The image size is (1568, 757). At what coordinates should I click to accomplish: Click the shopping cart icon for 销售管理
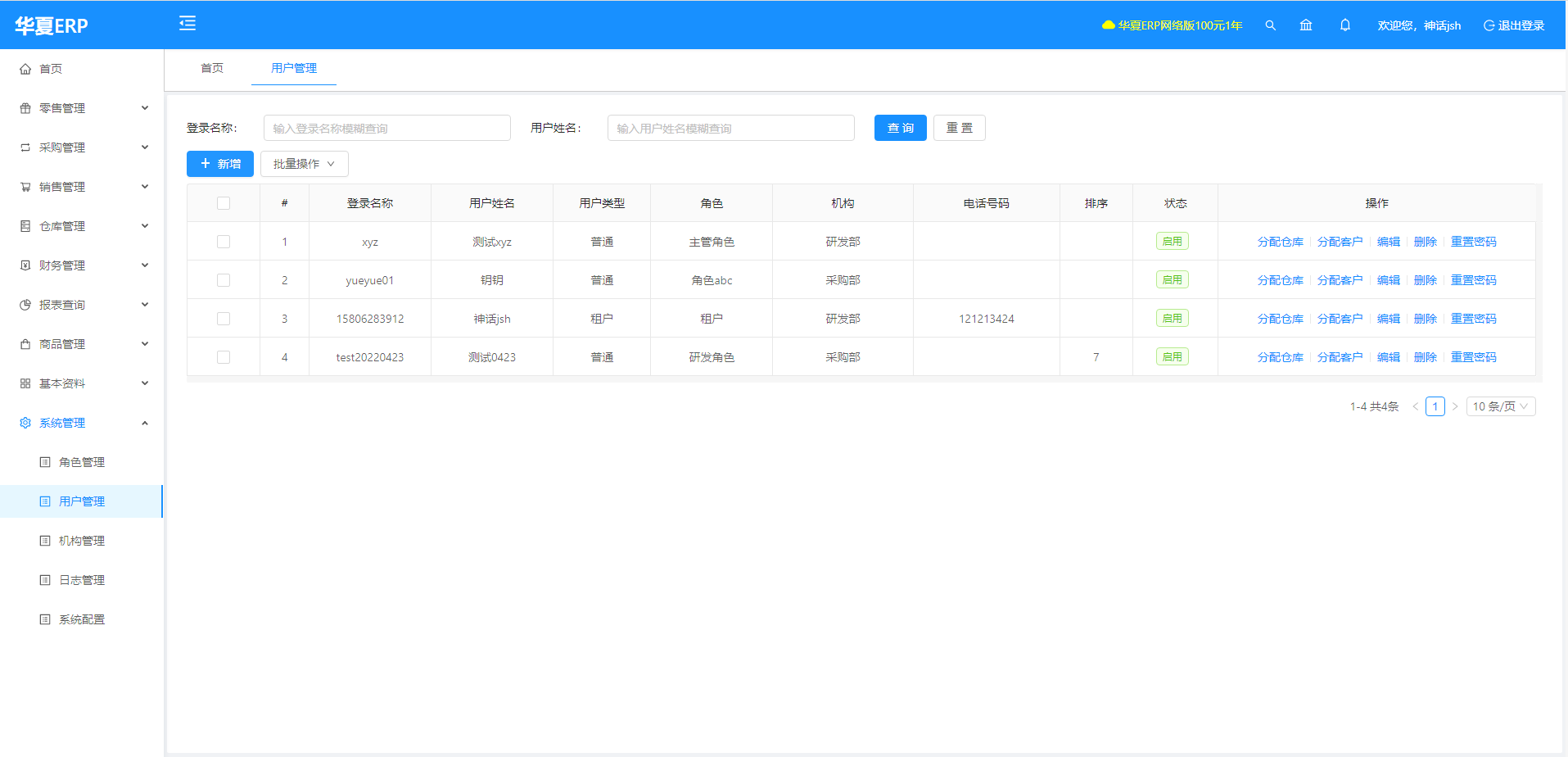click(x=25, y=187)
